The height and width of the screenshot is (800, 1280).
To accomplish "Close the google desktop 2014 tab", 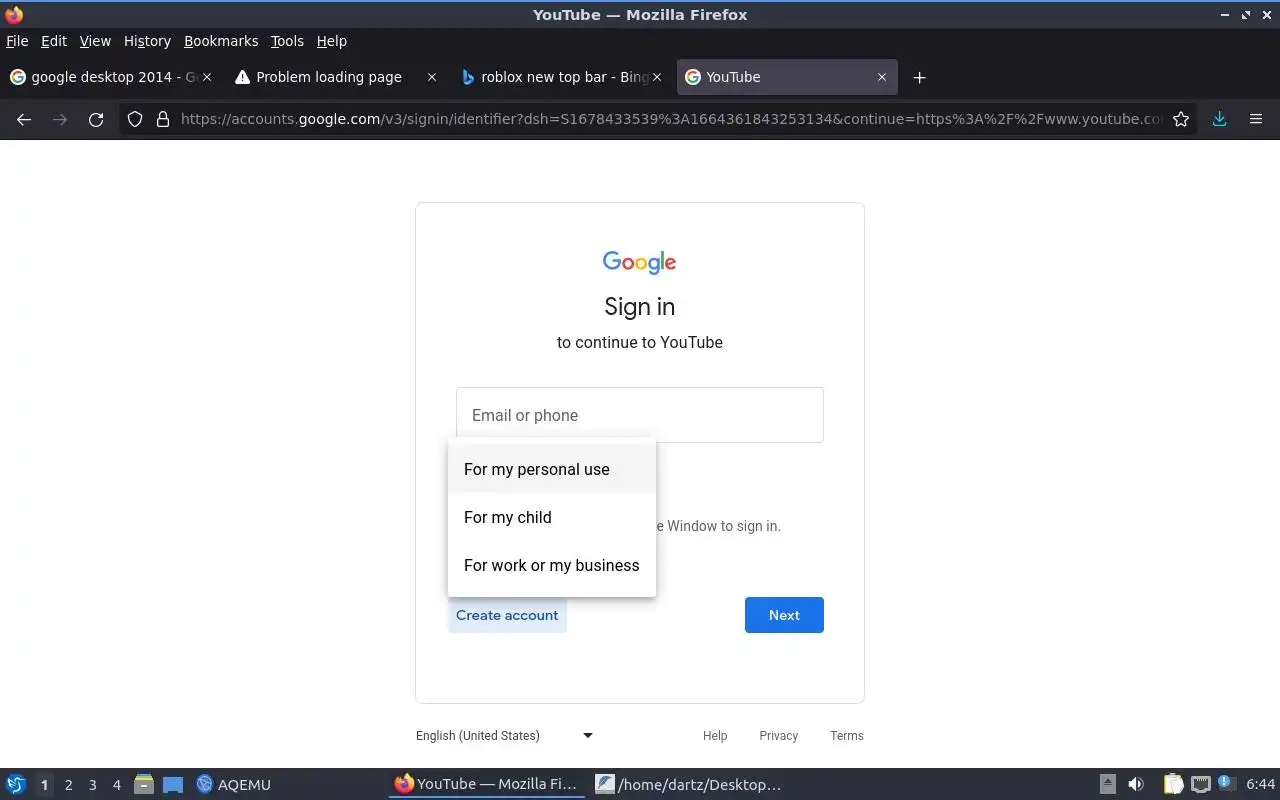I will point(207,77).
